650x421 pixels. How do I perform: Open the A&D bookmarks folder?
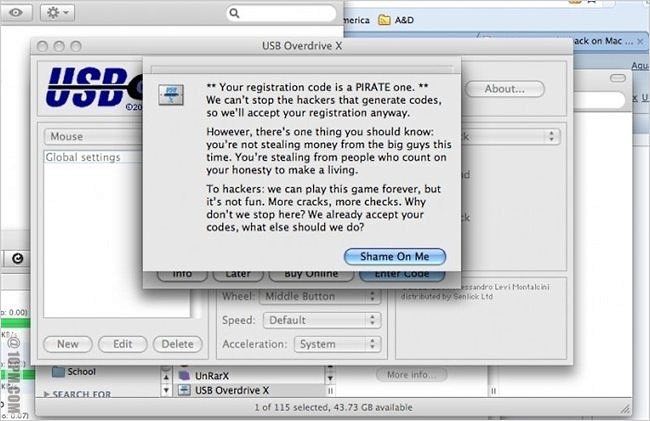pos(396,20)
